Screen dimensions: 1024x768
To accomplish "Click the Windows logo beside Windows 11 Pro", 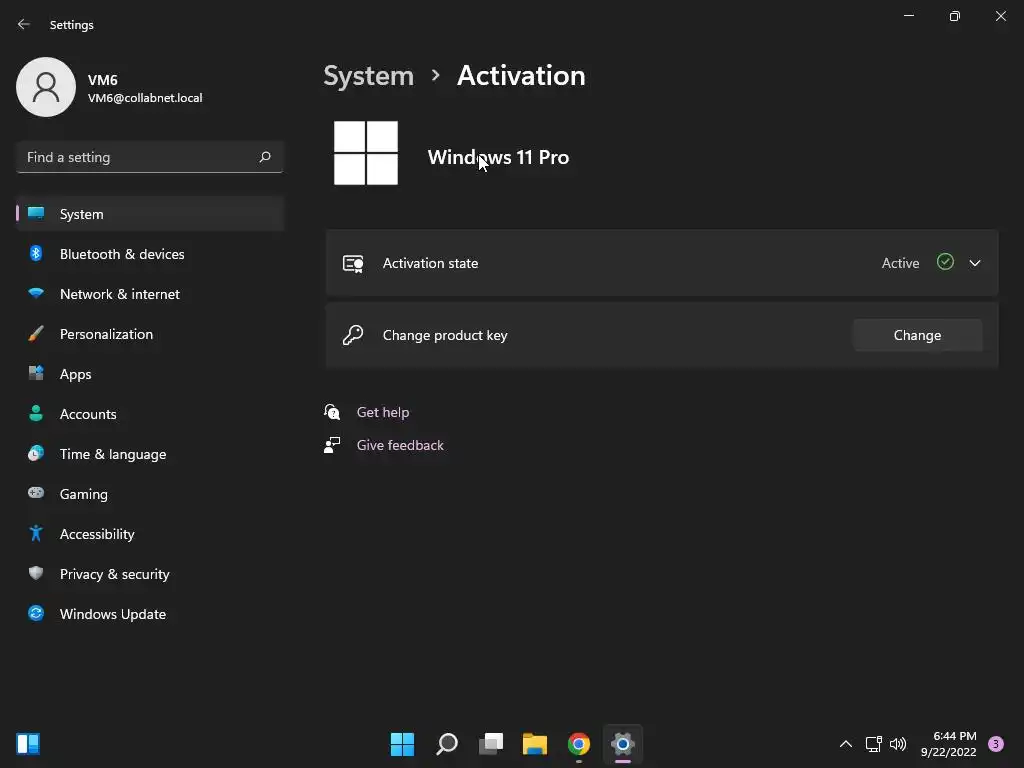I will 366,153.
